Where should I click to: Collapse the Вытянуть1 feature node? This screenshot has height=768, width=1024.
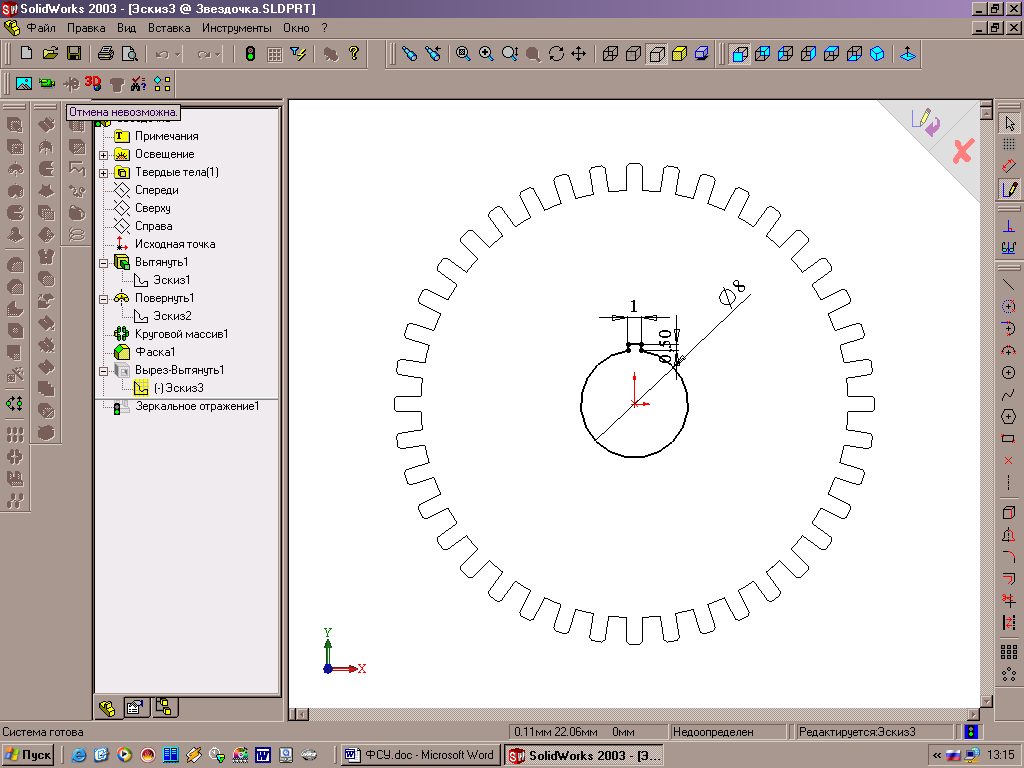click(103, 263)
